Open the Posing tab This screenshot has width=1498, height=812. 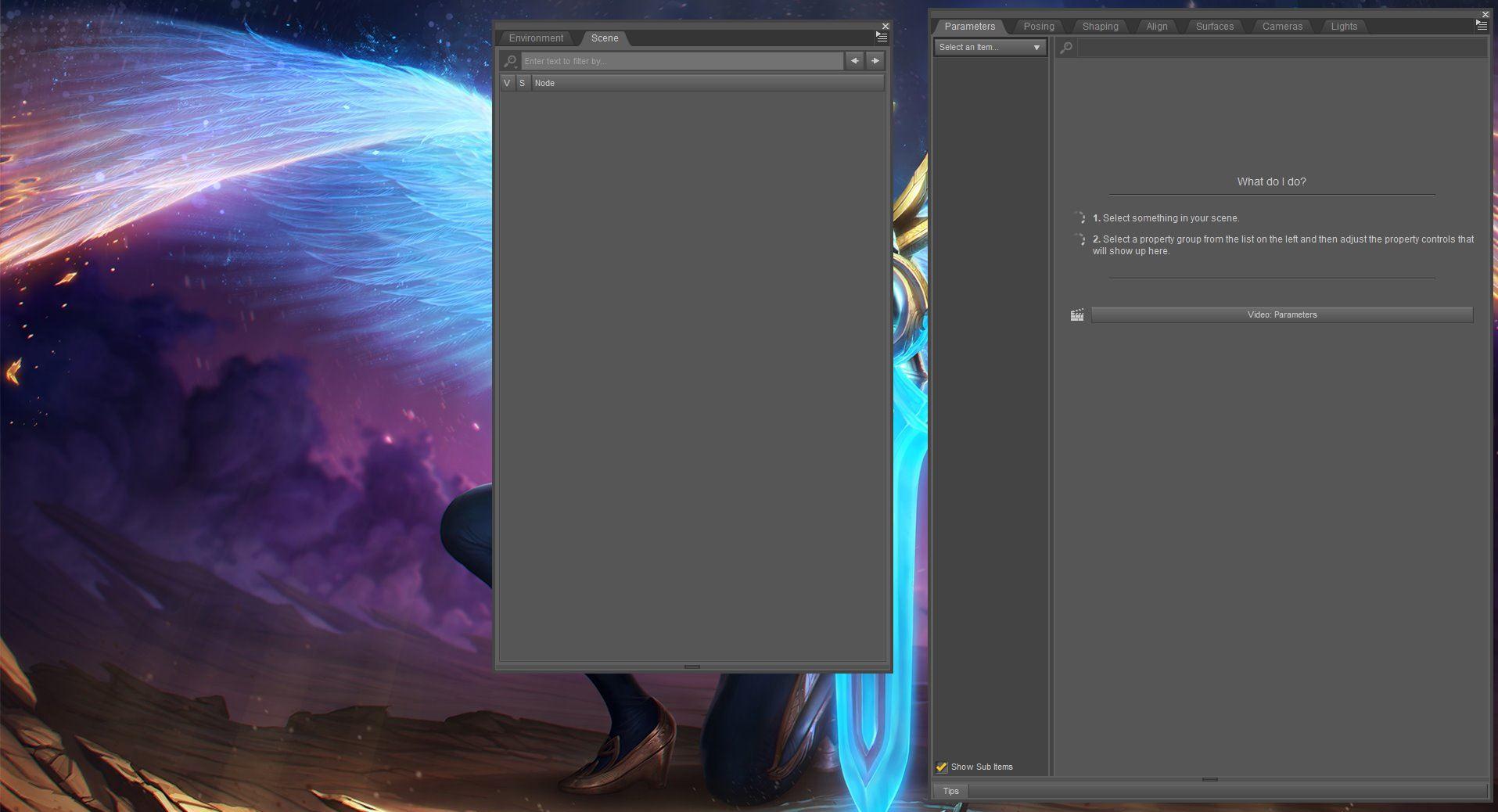coord(1039,27)
